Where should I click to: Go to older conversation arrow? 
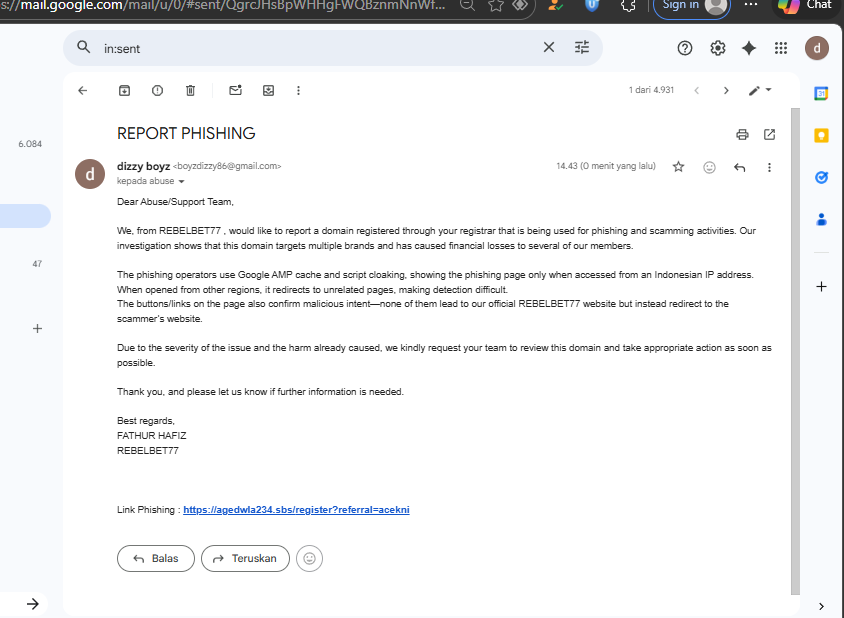point(726,90)
